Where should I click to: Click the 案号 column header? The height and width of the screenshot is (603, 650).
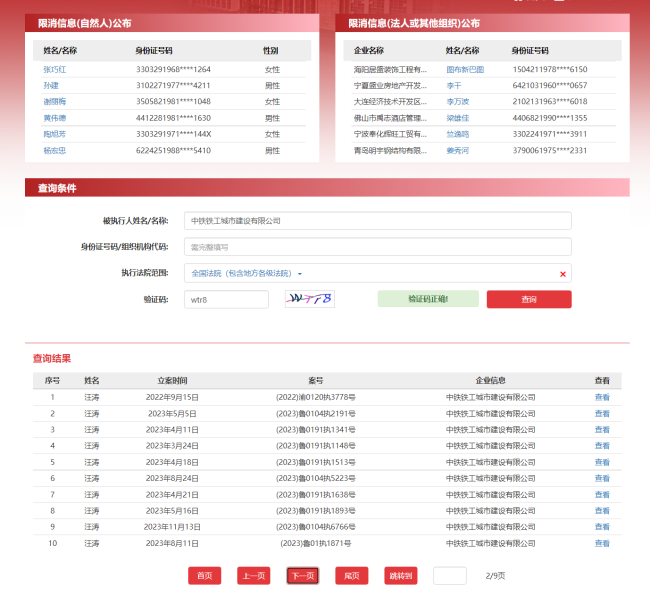tap(316, 380)
